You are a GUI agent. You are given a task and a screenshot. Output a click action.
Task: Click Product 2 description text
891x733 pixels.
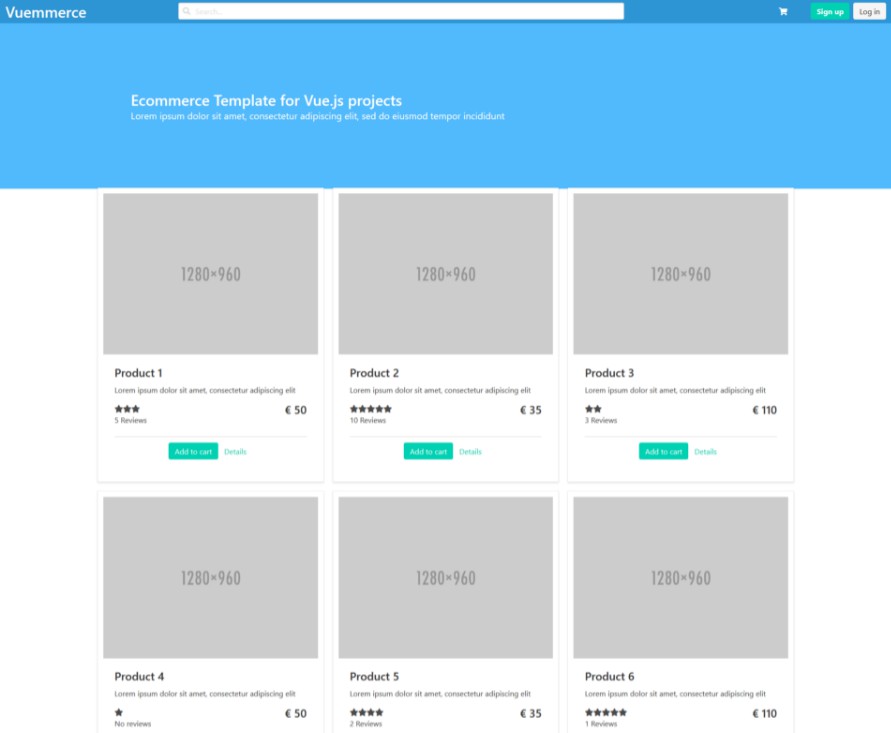coord(440,390)
